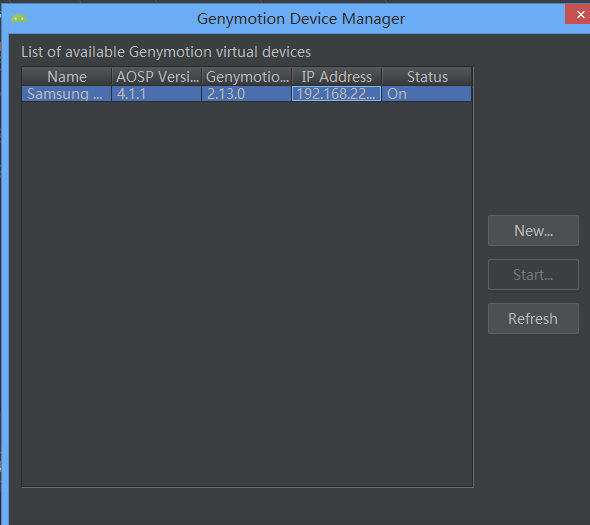This screenshot has height=525, width=590.
Task: Sort by the IP Address column header
Action: coord(337,77)
